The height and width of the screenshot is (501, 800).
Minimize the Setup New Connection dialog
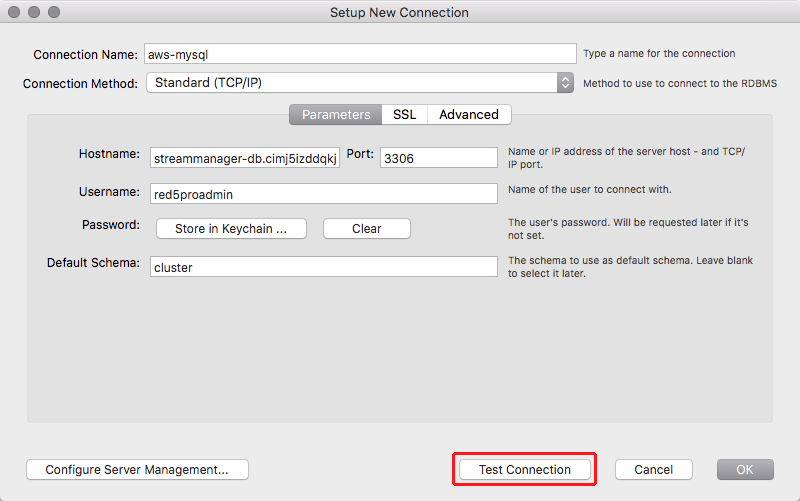point(34,12)
